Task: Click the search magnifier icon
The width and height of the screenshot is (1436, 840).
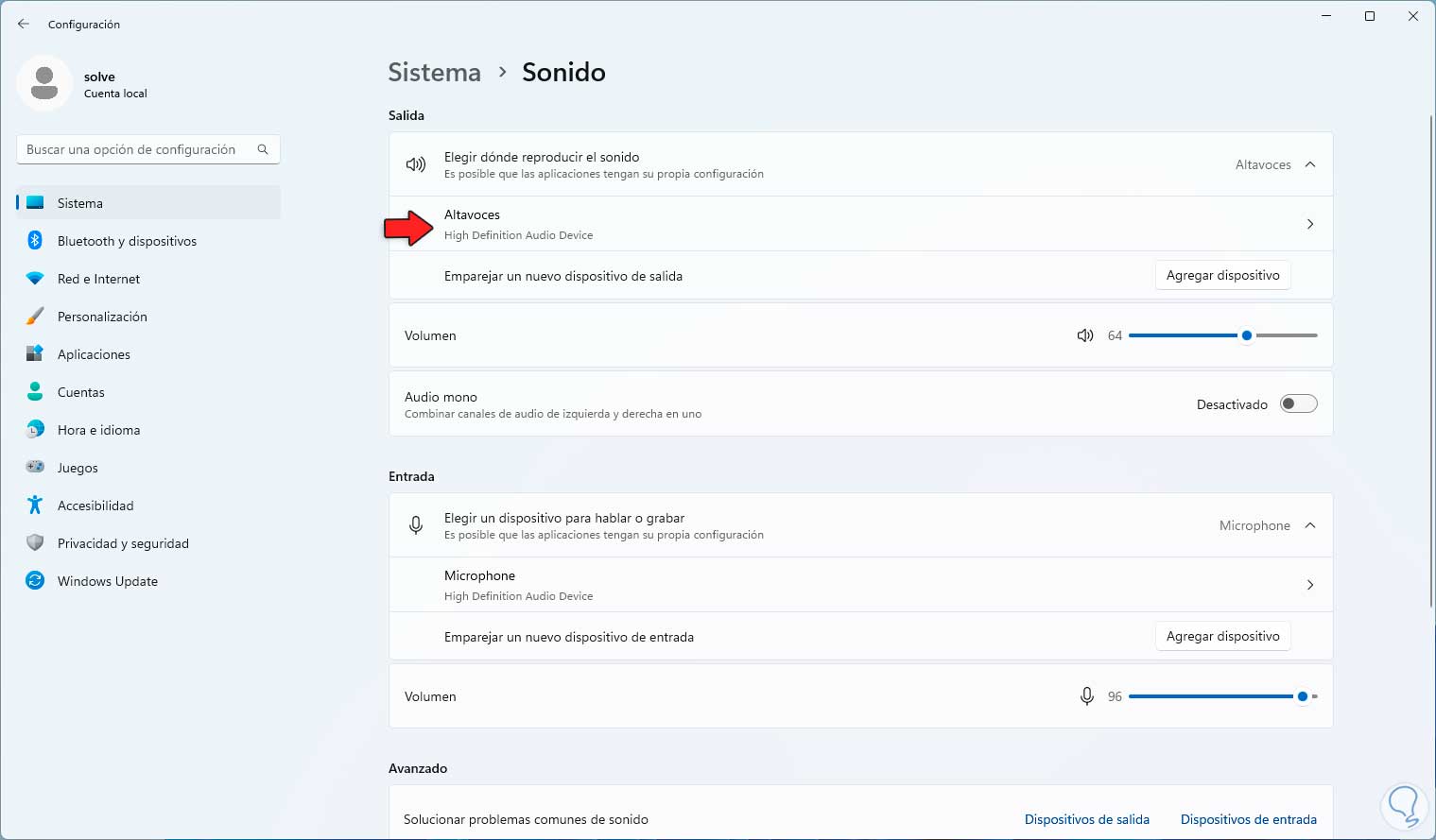Action: click(263, 149)
